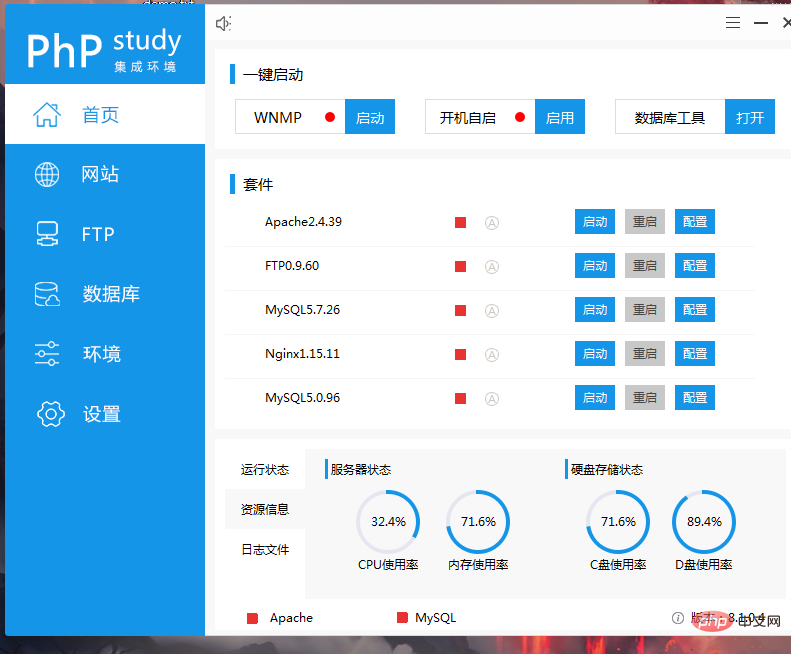The image size is (791, 654).
Task: Start Apache2.4.39 service
Action: pos(595,222)
